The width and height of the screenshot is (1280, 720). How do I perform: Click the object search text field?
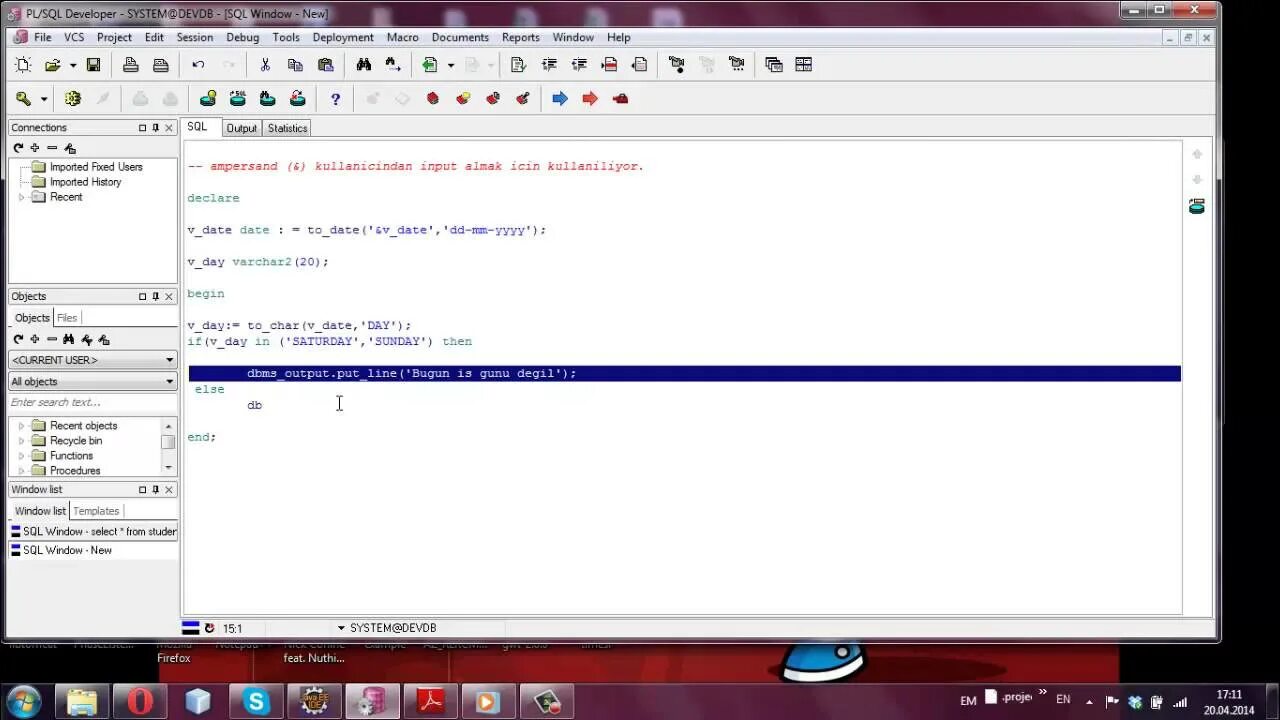click(92, 403)
